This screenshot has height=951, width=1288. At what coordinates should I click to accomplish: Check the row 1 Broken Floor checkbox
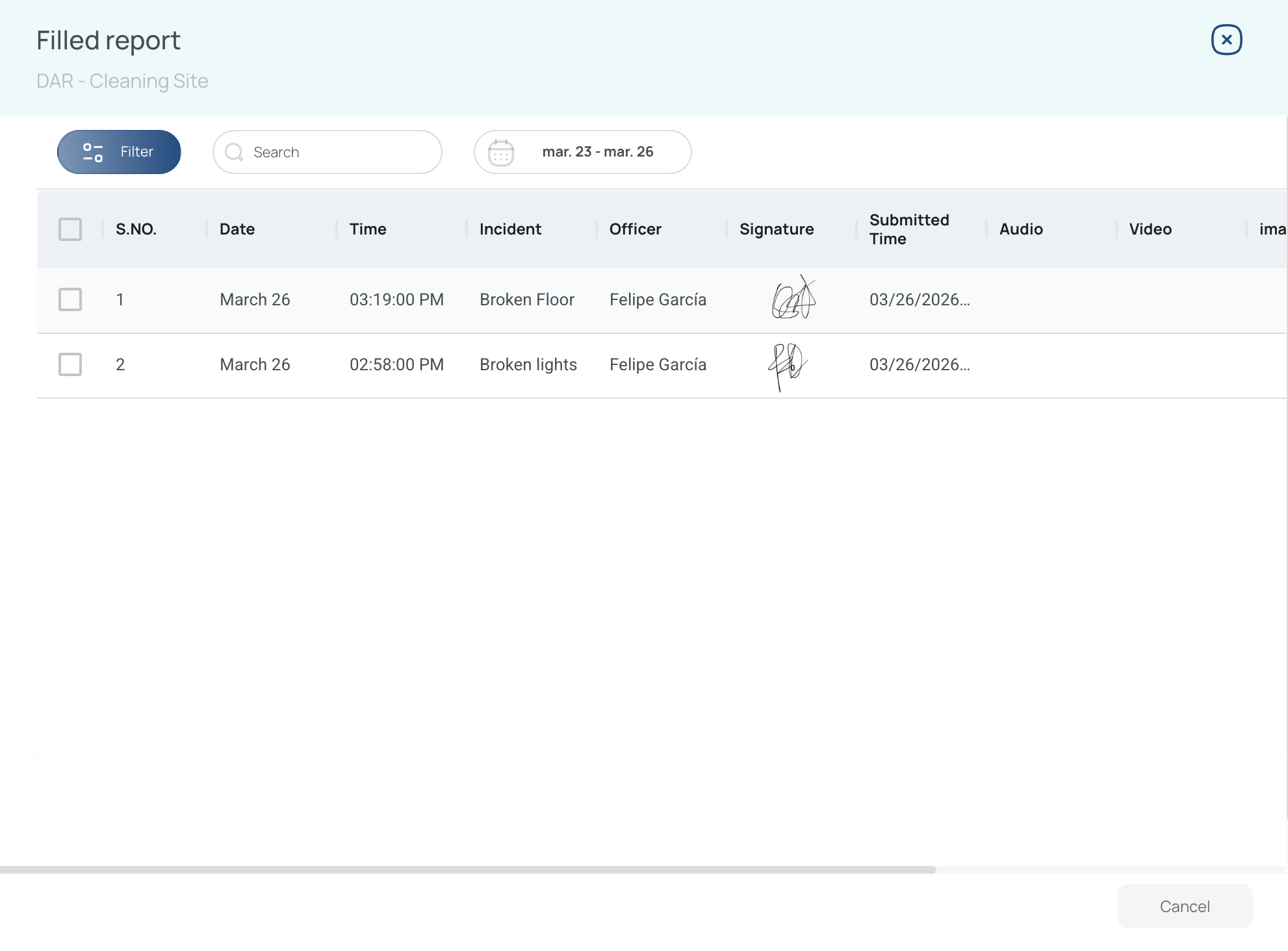[x=70, y=299]
